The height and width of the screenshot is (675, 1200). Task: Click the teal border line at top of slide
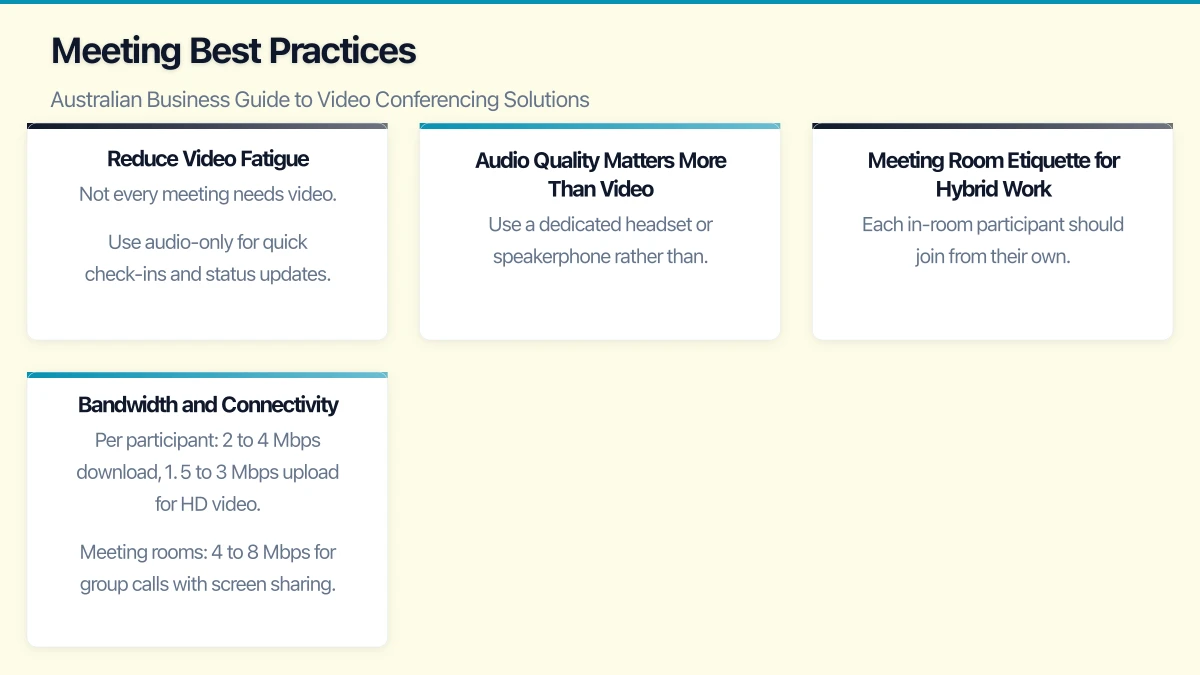pos(600,2)
